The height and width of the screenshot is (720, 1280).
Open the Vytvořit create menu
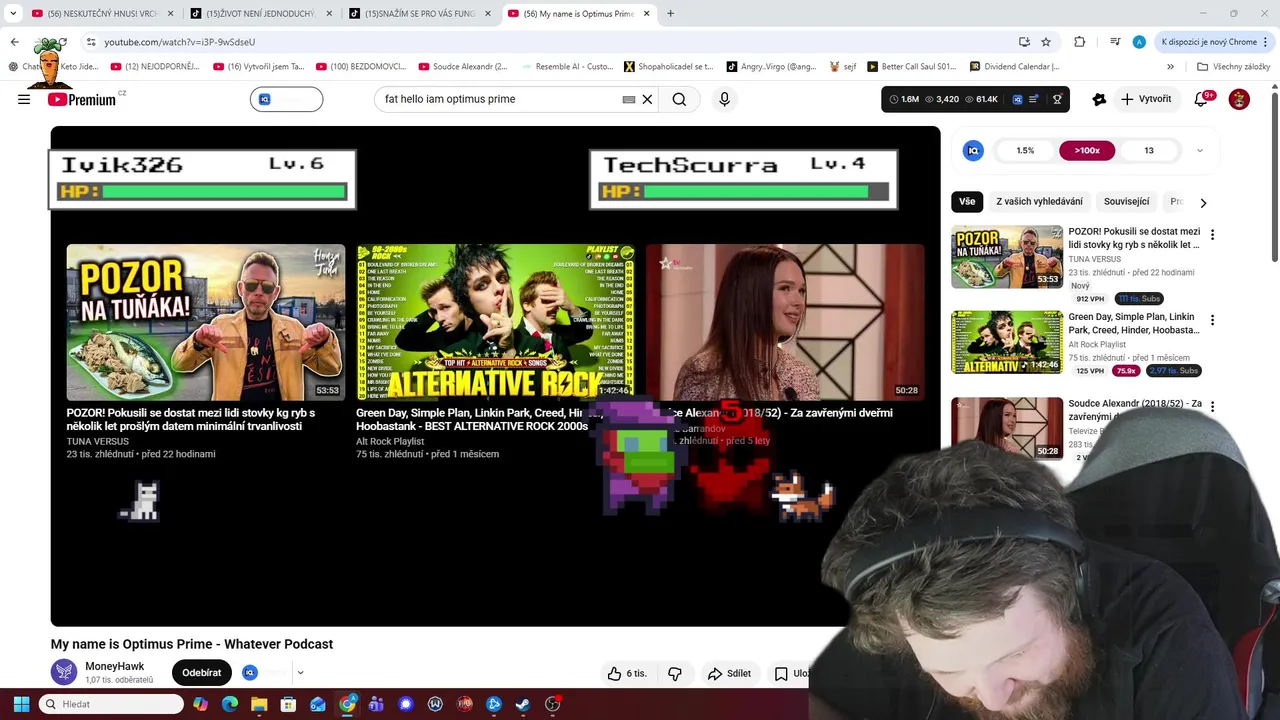click(x=1146, y=99)
